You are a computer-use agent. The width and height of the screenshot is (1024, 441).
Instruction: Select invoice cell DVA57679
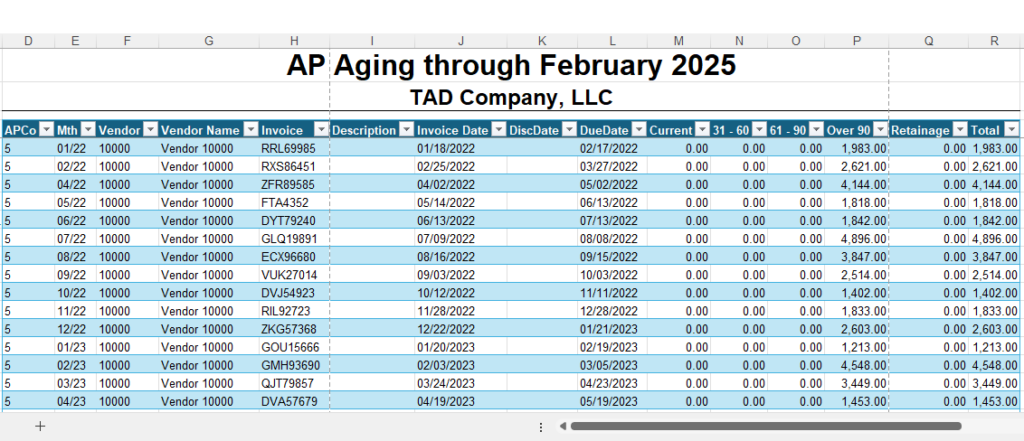[x=294, y=401]
